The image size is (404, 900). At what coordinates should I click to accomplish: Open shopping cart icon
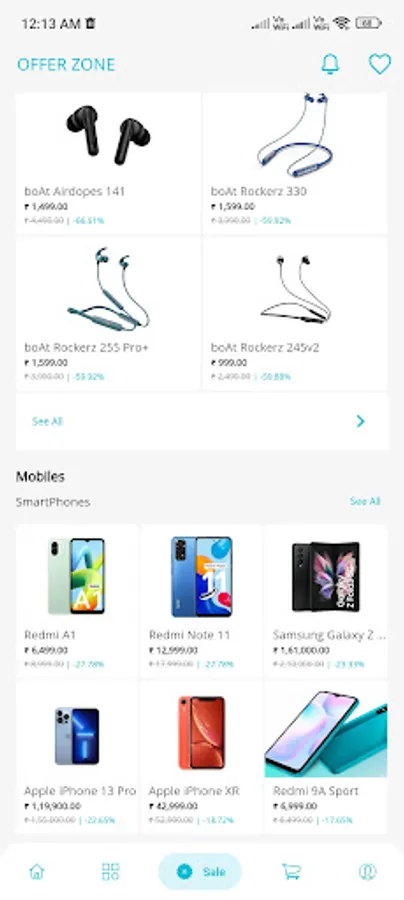[292, 871]
